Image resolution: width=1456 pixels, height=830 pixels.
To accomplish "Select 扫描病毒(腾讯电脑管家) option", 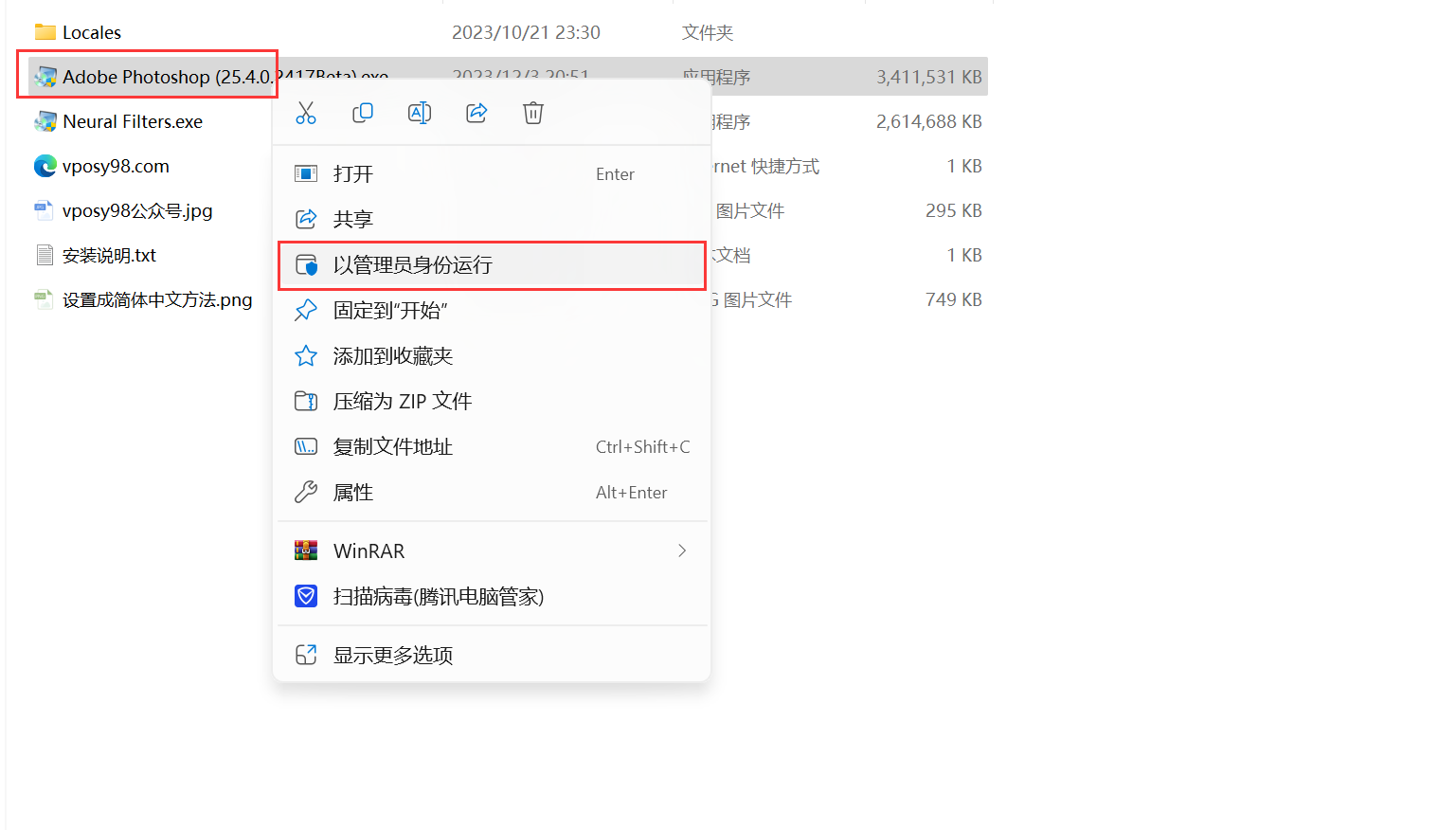I will [439, 597].
